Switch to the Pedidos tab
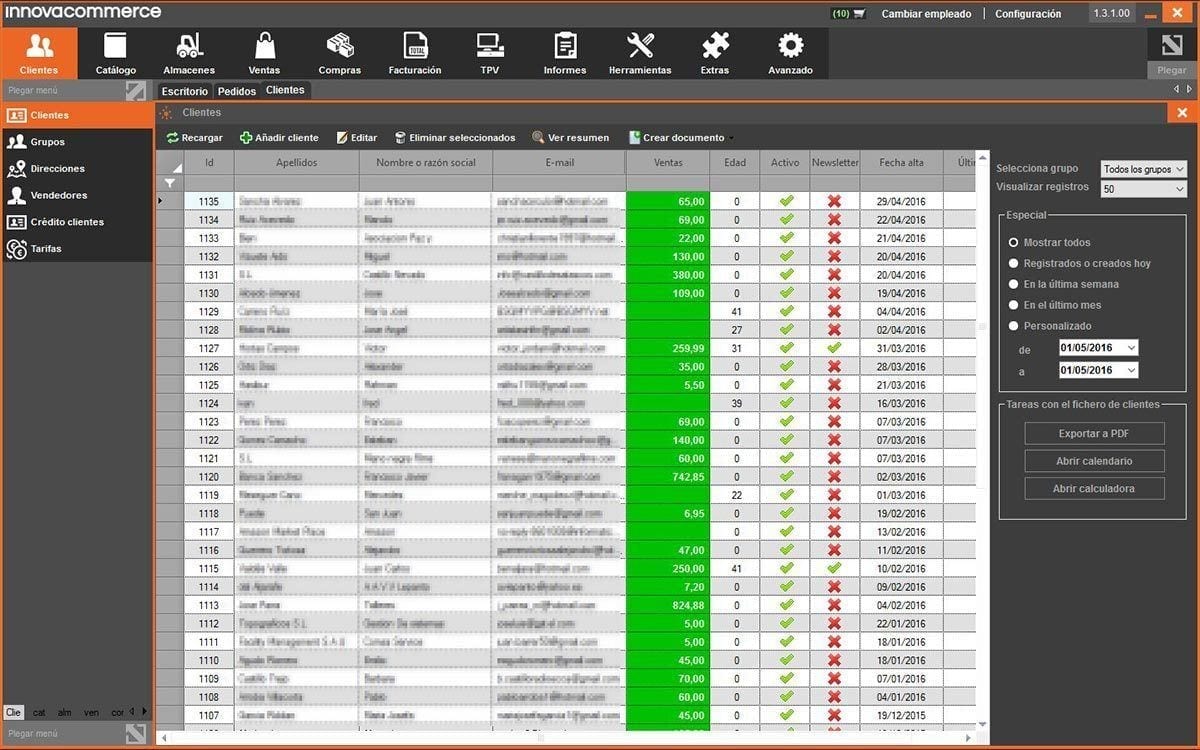The width and height of the screenshot is (1200, 750). pyautogui.click(x=237, y=91)
